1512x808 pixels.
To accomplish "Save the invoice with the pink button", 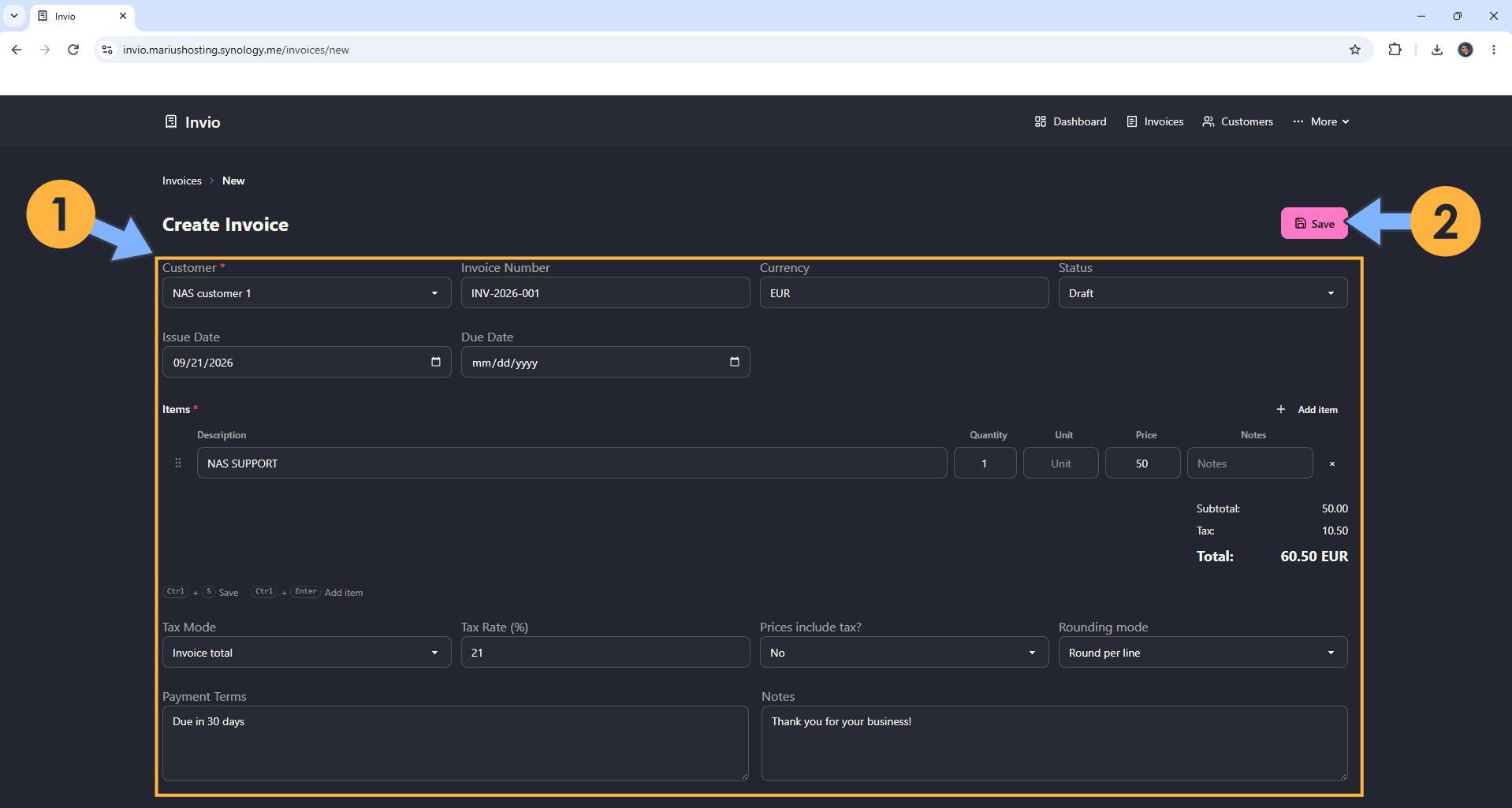I will 1314,223.
